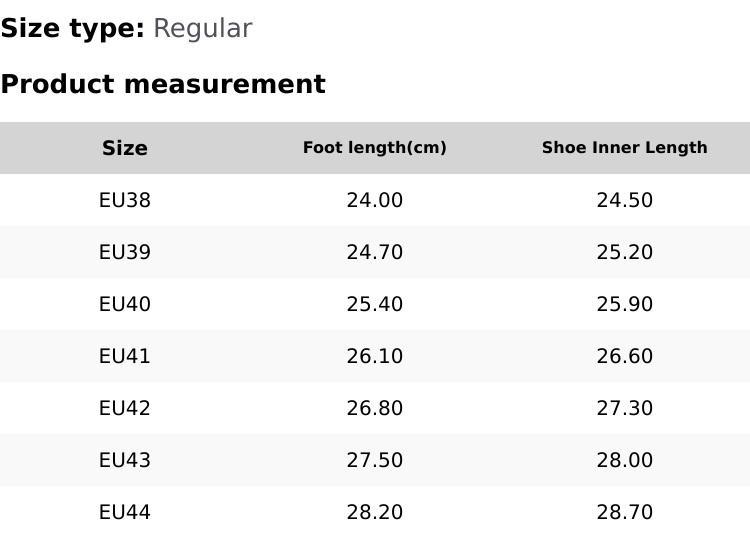The image size is (750, 538).
Task: Select the EU41 size cell
Action: click(x=125, y=356)
